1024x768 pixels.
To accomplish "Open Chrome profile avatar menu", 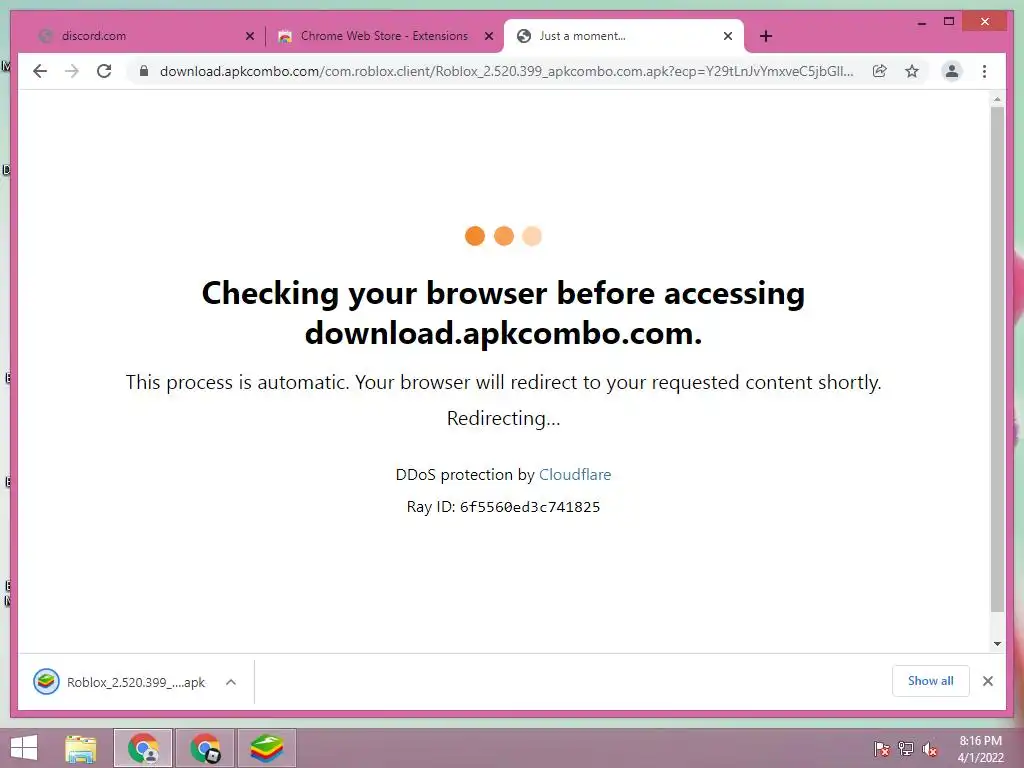I will coord(952,71).
